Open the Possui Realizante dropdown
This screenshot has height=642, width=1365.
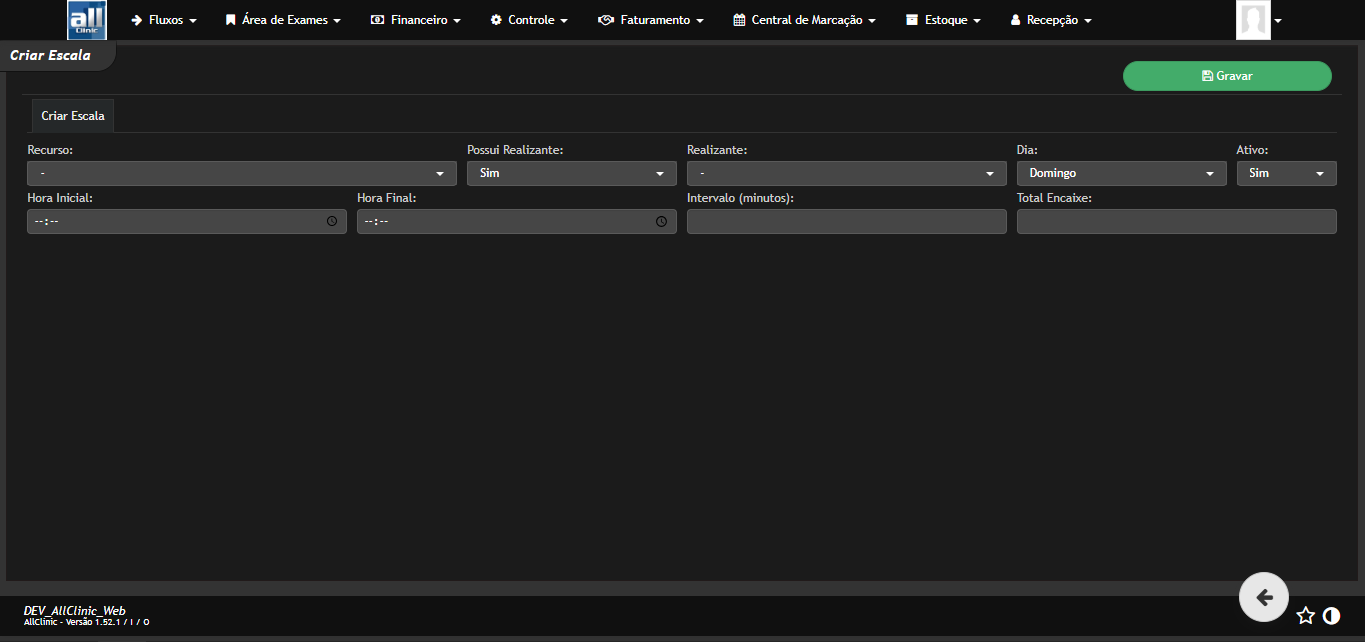point(572,174)
